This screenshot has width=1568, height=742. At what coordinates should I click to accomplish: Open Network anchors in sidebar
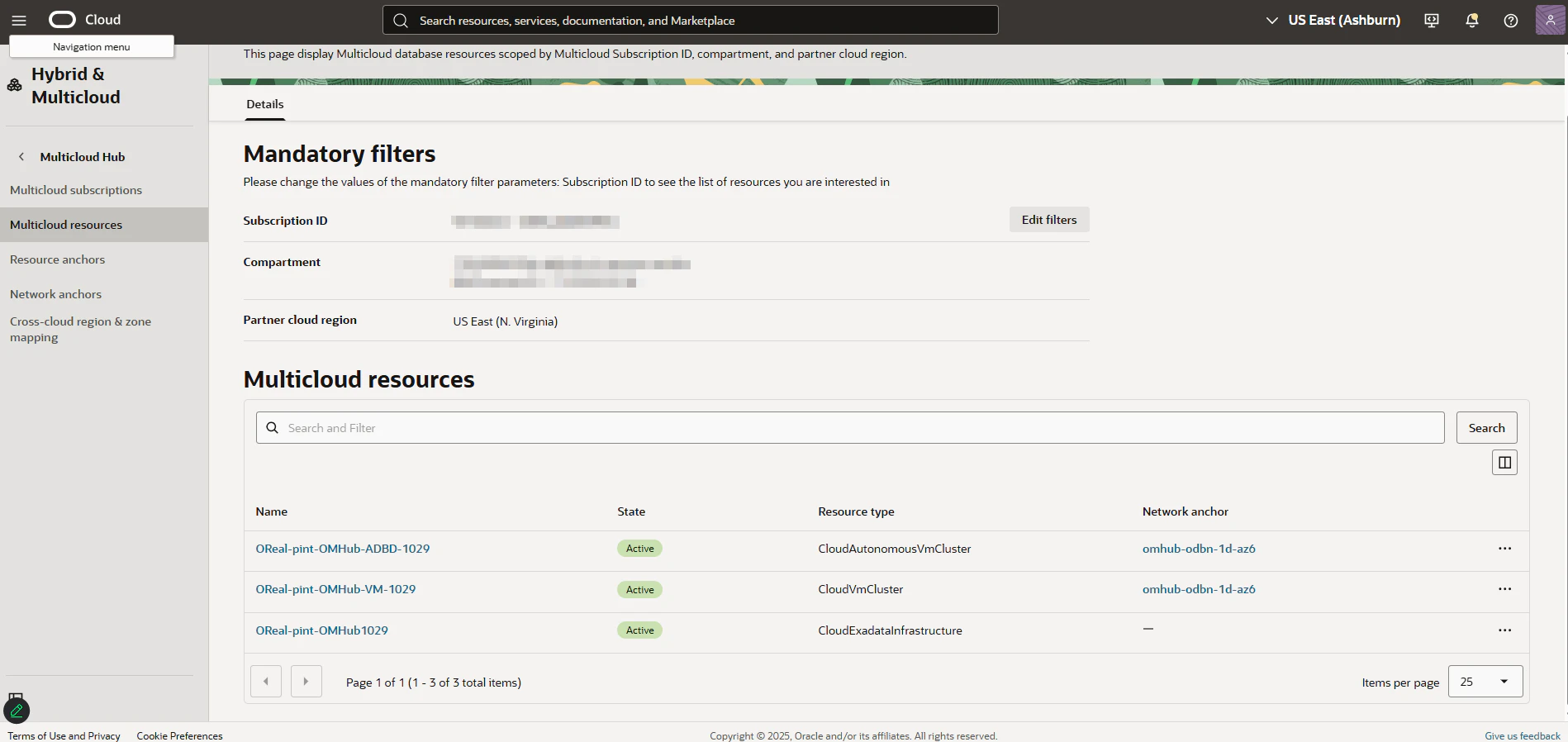[56, 294]
